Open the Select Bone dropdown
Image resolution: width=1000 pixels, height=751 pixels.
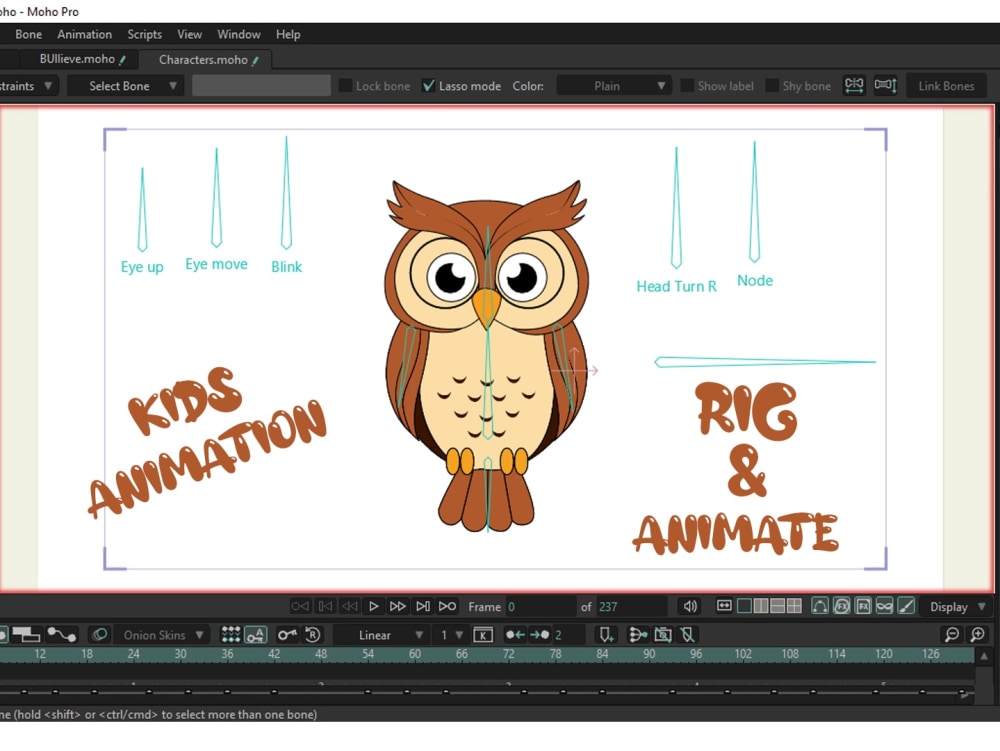[x=126, y=85]
